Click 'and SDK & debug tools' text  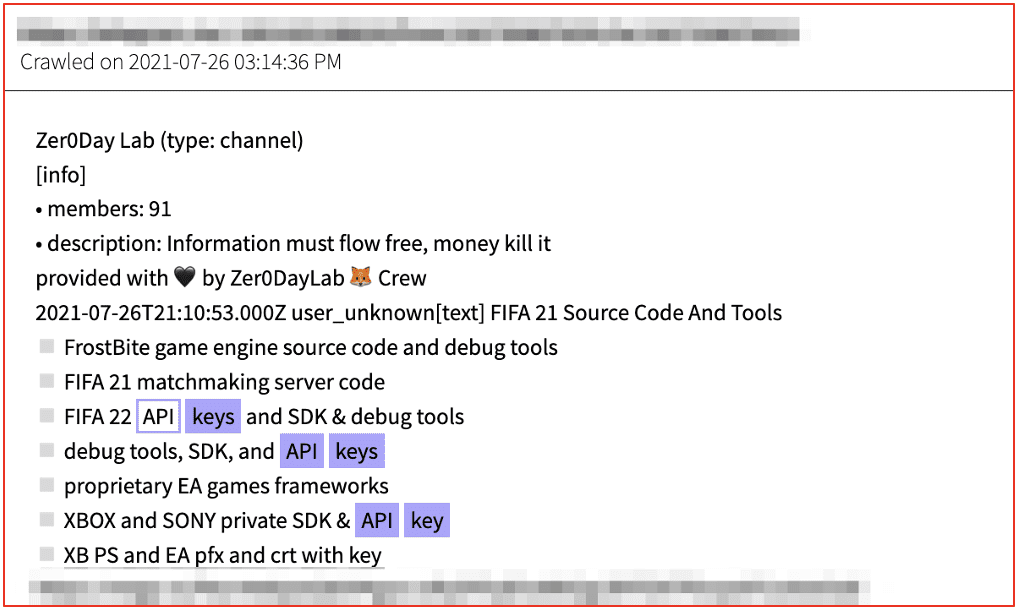pos(355,417)
